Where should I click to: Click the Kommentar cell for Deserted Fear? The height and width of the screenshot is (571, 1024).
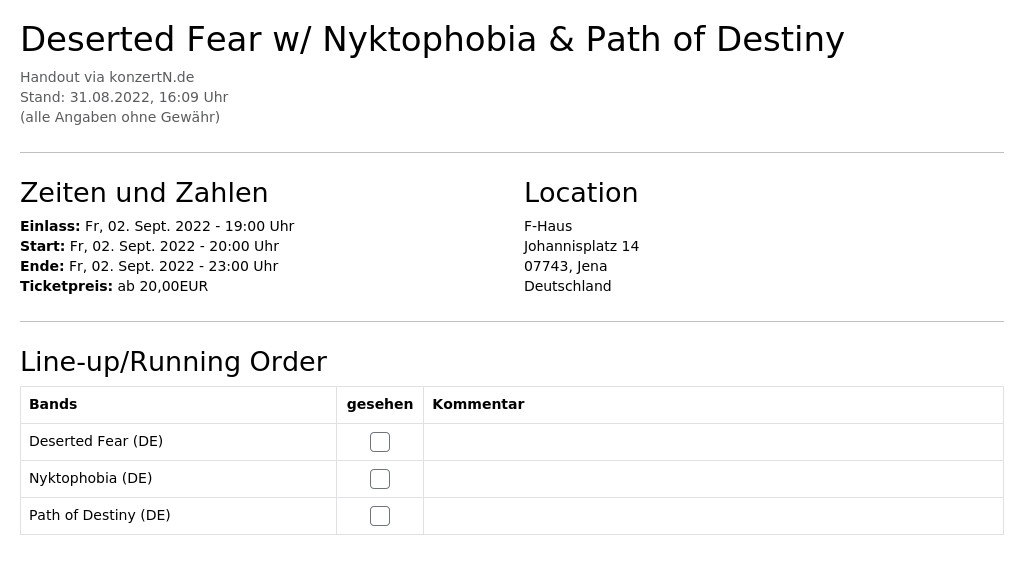[713, 442]
